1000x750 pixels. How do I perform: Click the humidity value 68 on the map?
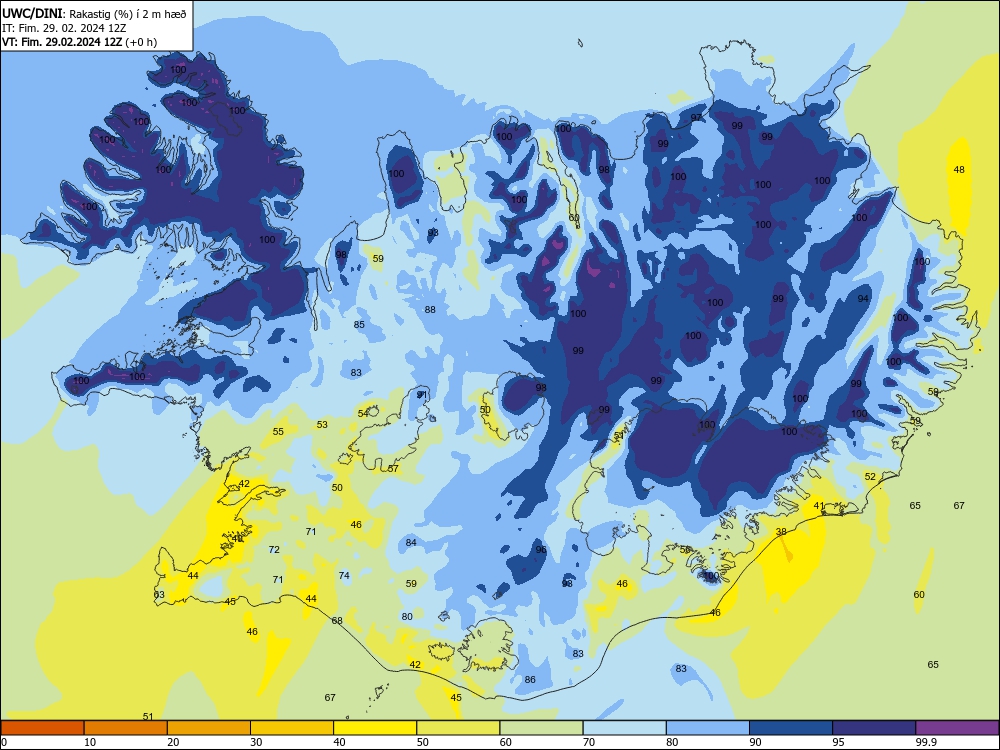coord(337,621)
